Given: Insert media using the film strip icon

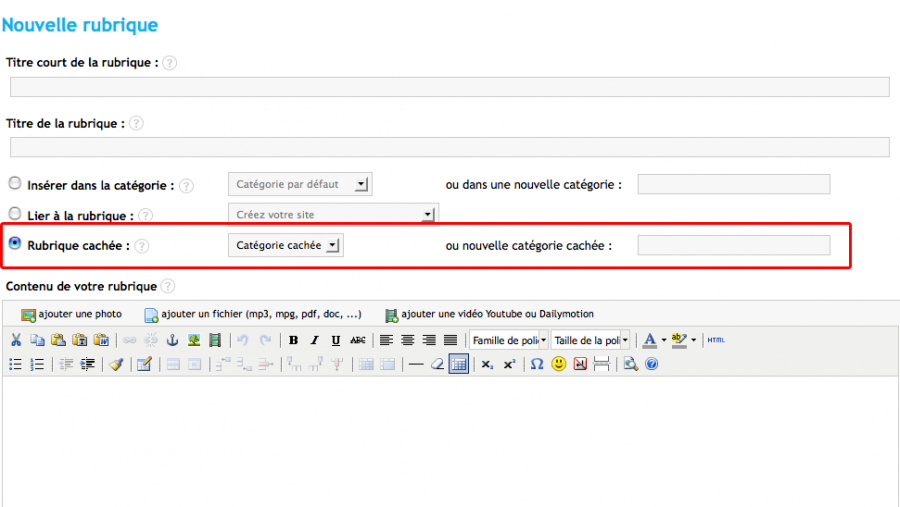Looking at the screenshot, I should [x=215, y=340].
